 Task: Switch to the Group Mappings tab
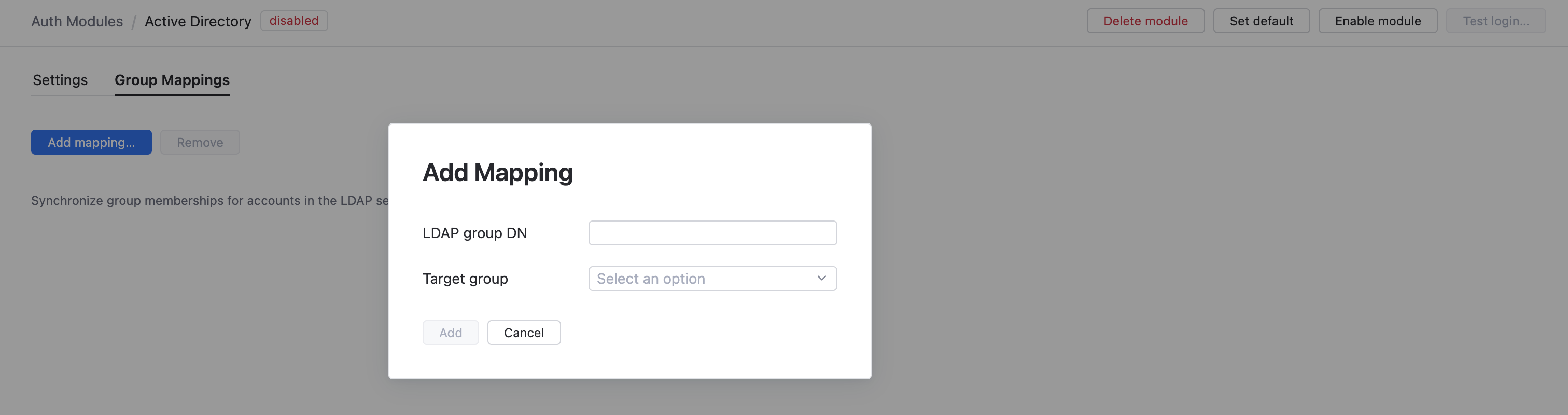(x=172, y=80)
